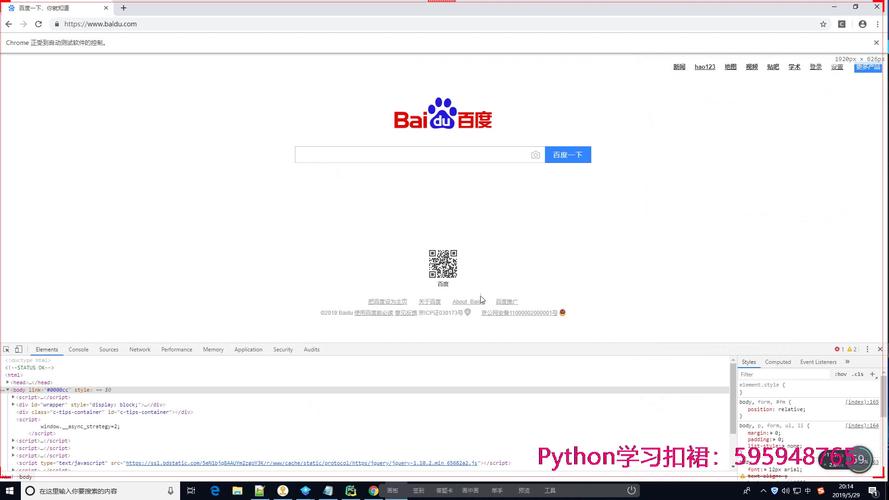Viewport: 889px width, 500px height.
Task: Open the Performance tab
Action: [176, 350]
